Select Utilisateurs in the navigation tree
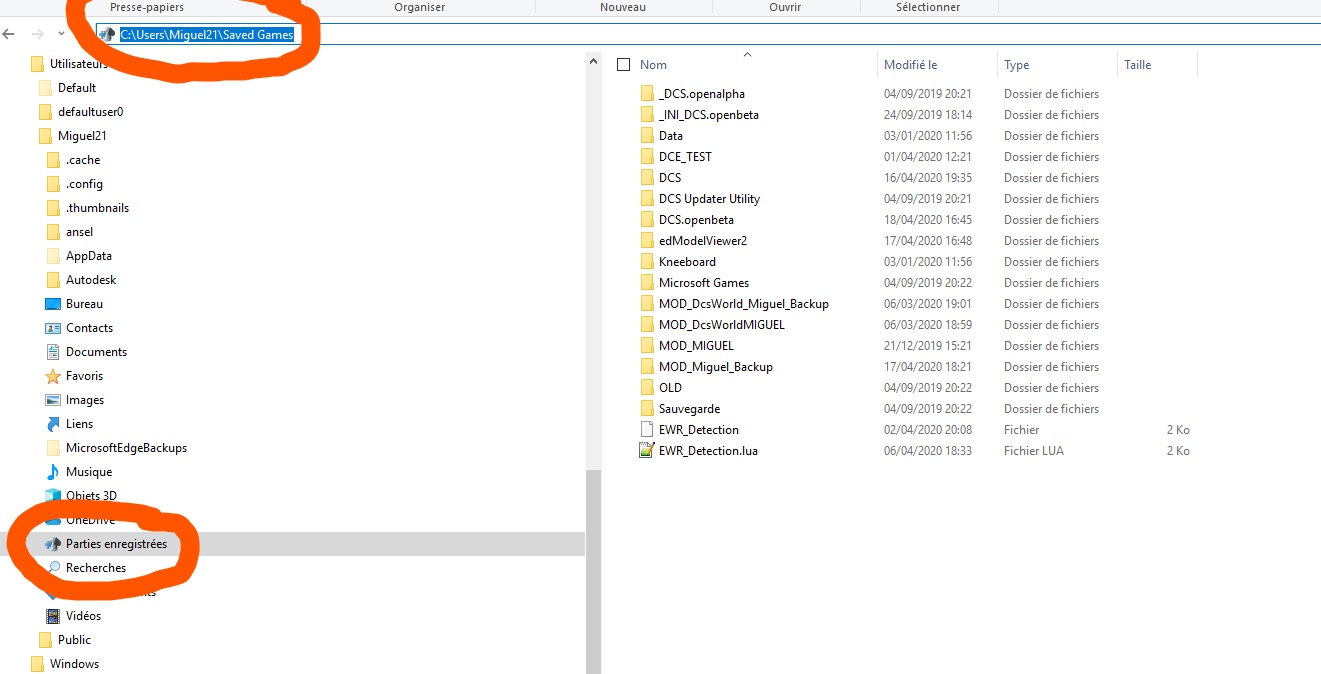 [80, 64]
